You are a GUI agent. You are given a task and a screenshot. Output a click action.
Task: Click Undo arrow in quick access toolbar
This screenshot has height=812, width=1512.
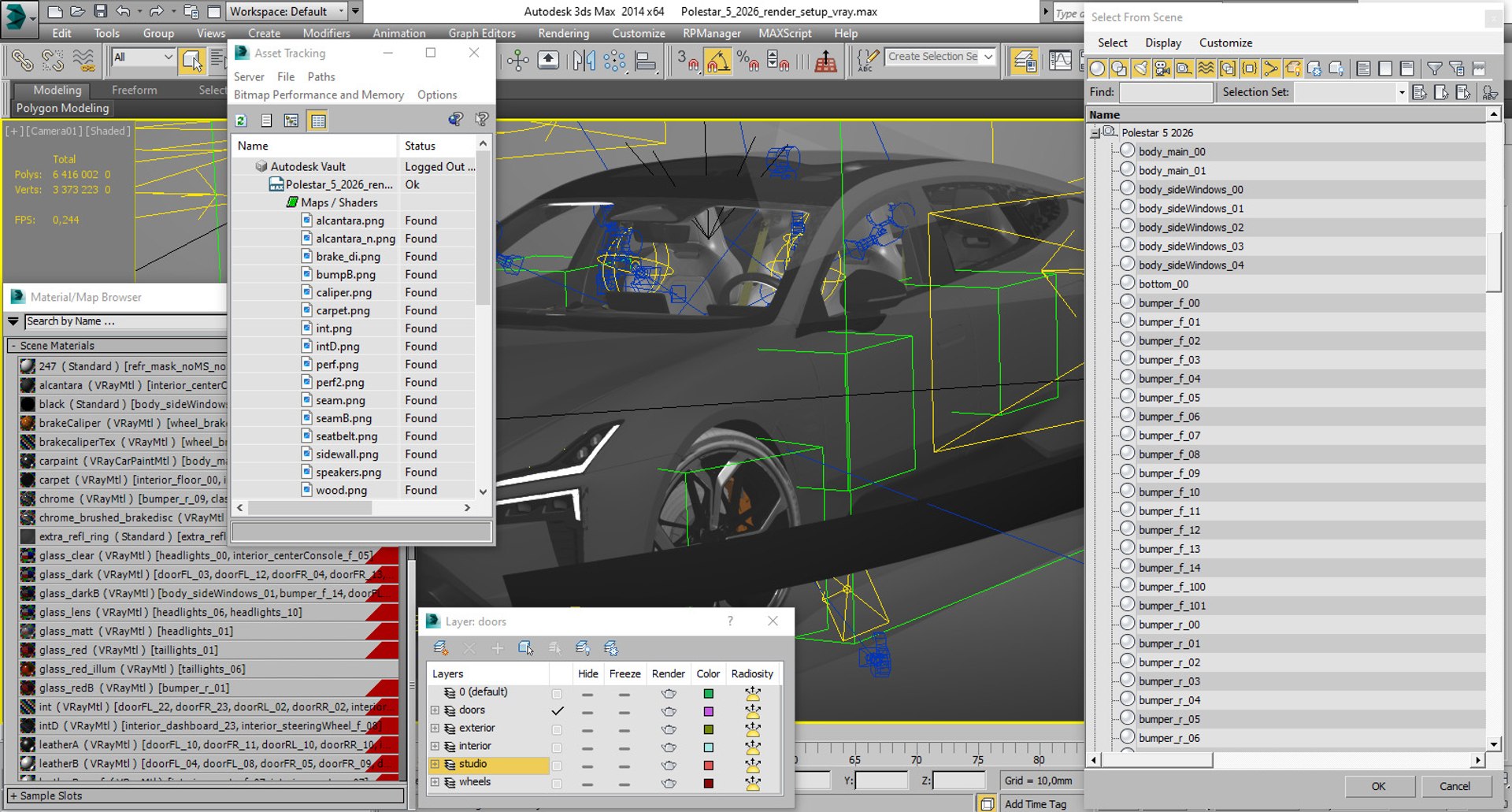[x=123, y=11]
